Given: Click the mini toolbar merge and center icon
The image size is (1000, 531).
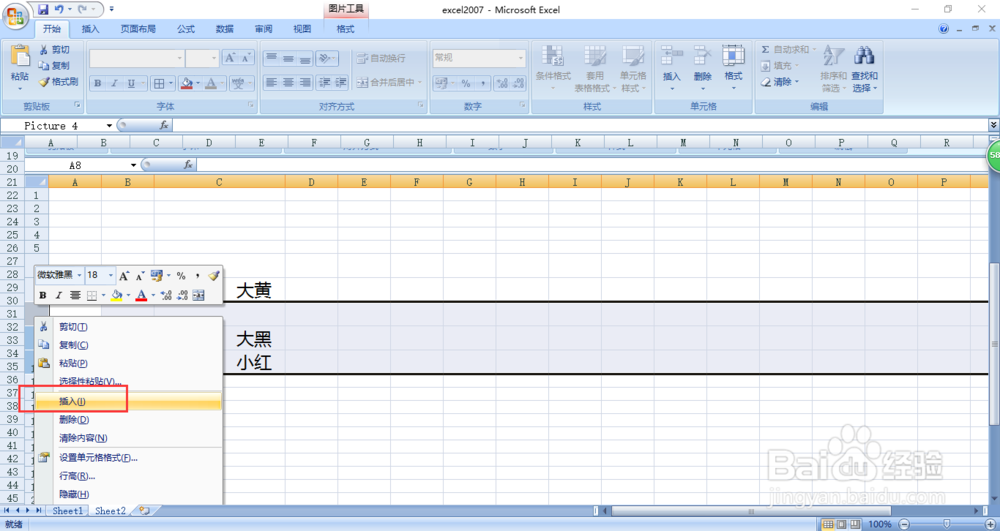Looking at the screenshot, I should click(x=198, y=295).
